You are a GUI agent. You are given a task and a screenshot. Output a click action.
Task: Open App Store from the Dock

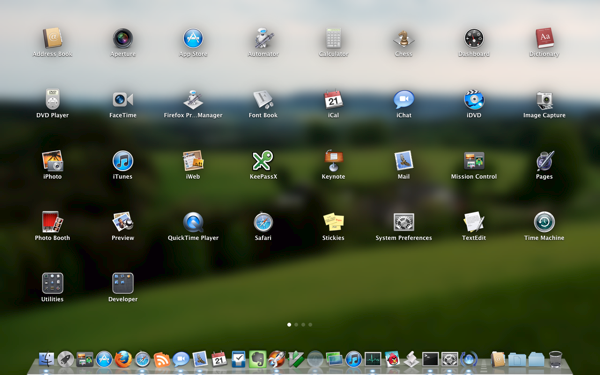coord(104,359)
